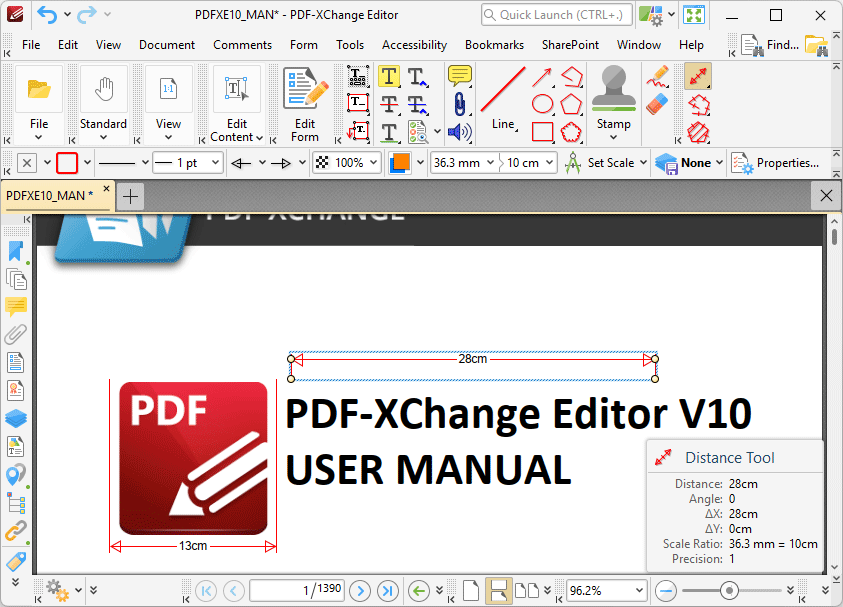The height and width of the screenshot is (607, 843).
Task: Click the red stroke color swatch
Action: point(67,162)
